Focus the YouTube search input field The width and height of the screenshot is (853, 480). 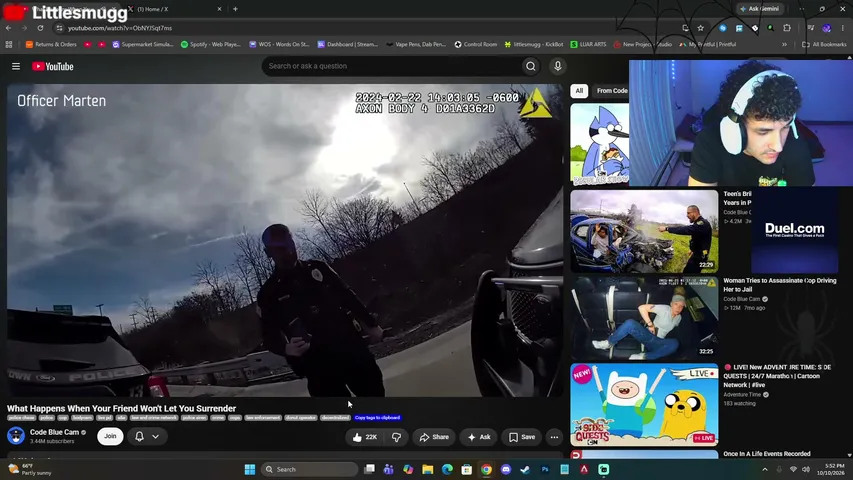coord(392,66)
